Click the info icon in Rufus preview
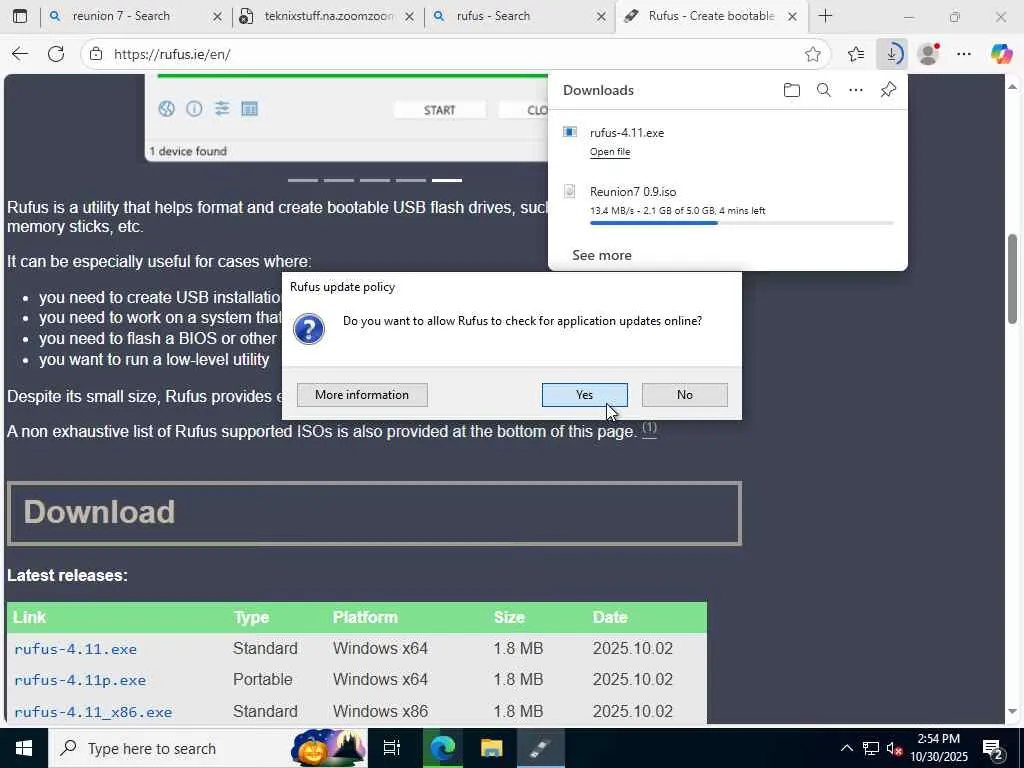The height and width of the screenshot is (768, 1024). [x=194, y=108]
